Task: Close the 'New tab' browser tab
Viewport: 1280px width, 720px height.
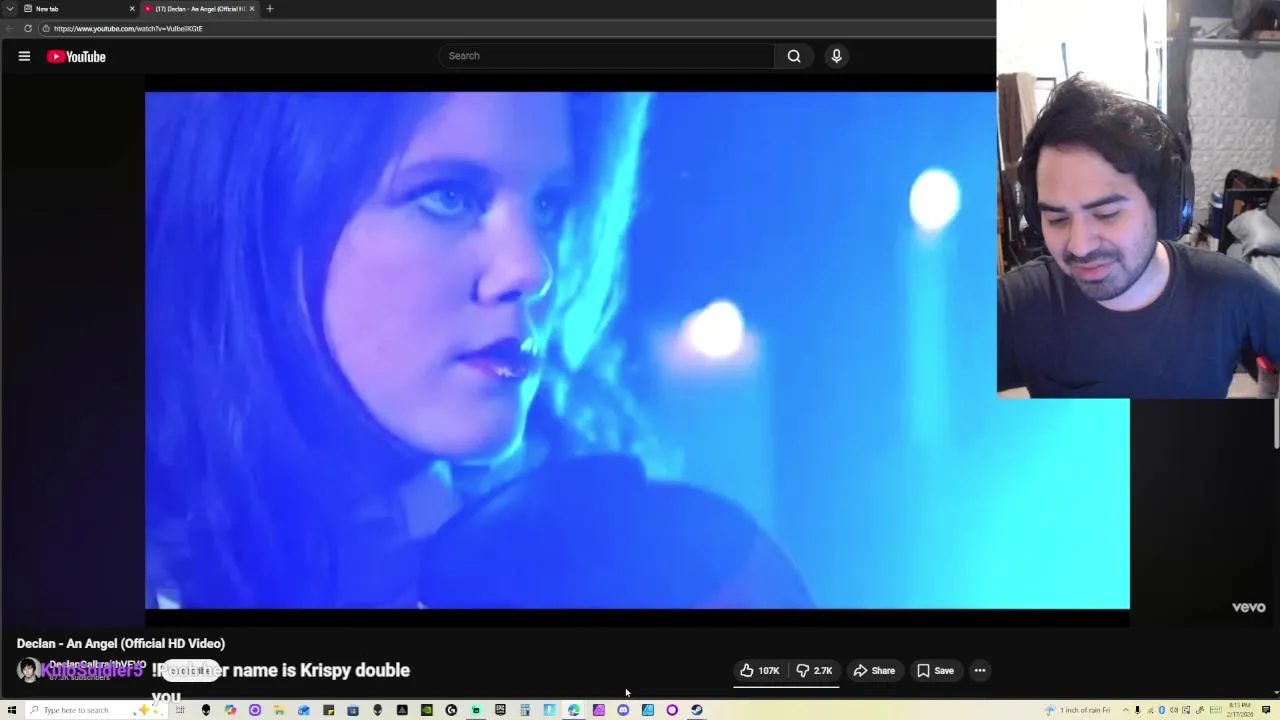Action: pyautogui.click(x=132, y=9)
